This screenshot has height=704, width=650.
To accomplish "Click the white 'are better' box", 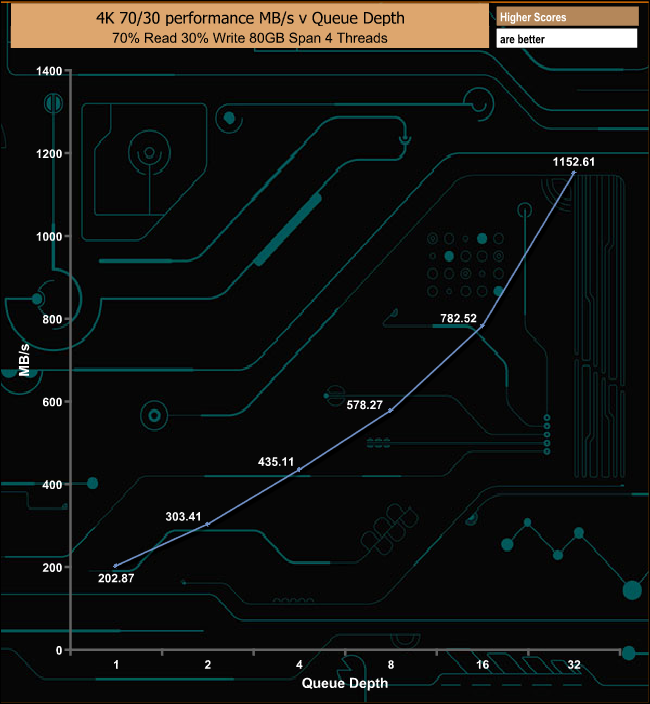I will (566, 39).
